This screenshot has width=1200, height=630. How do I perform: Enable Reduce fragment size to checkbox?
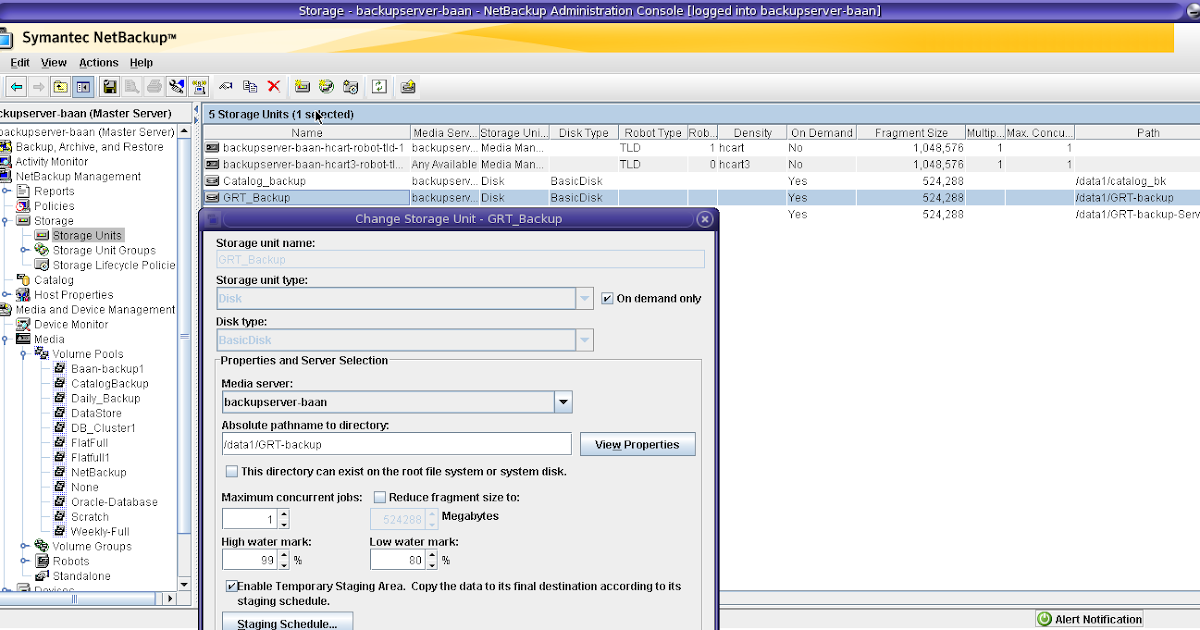tap(380, 497)
